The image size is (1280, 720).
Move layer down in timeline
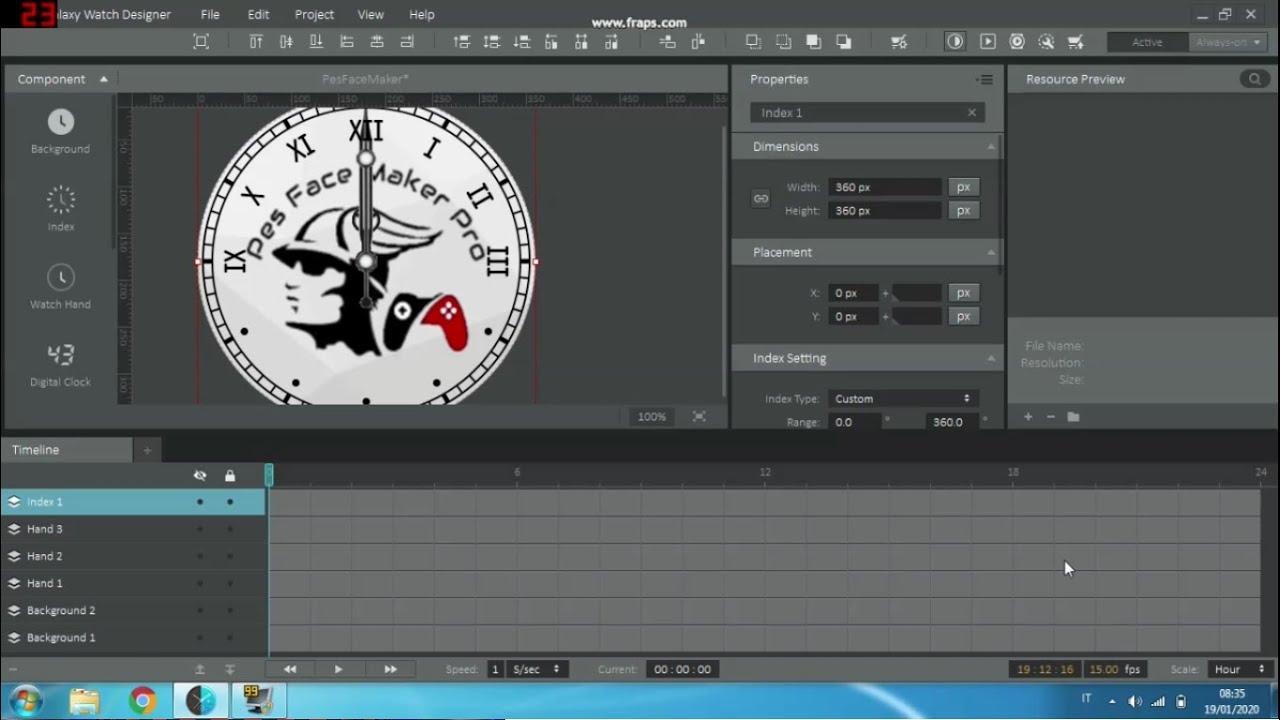click(229, 669)
